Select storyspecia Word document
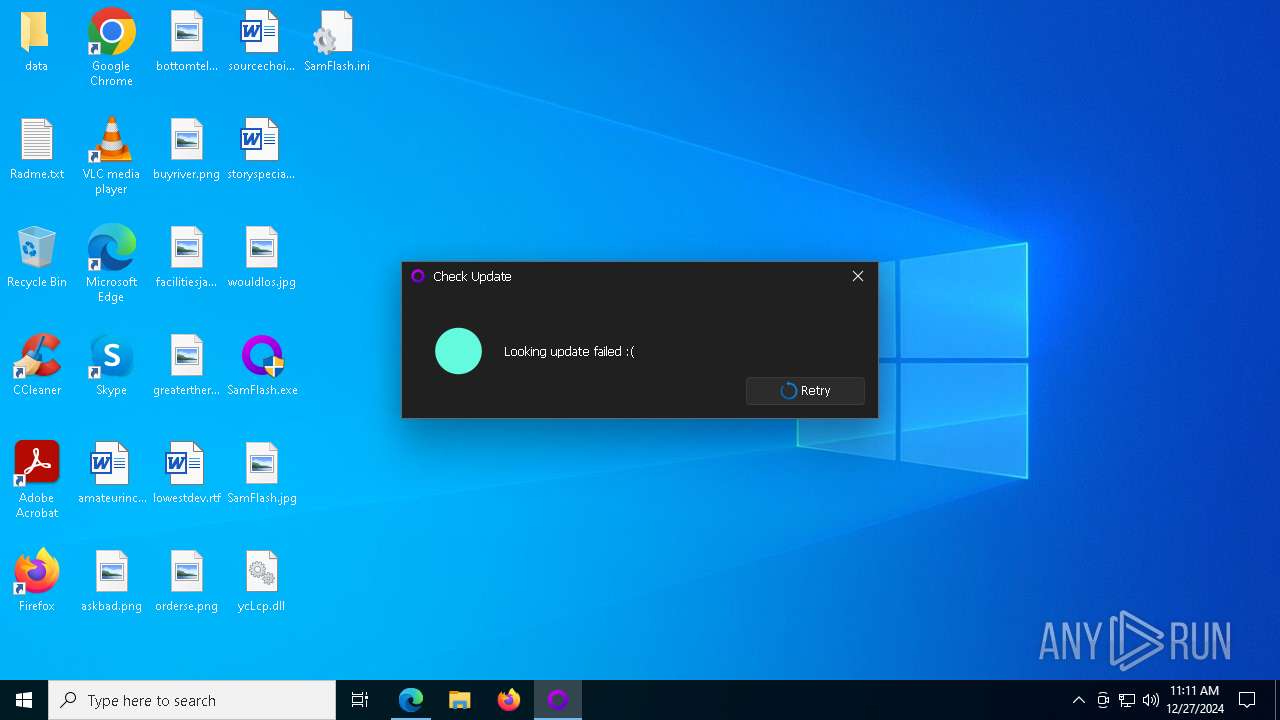Image resolution: width=1280 pixels, height=720 pixels. click(x=261, y=150)
